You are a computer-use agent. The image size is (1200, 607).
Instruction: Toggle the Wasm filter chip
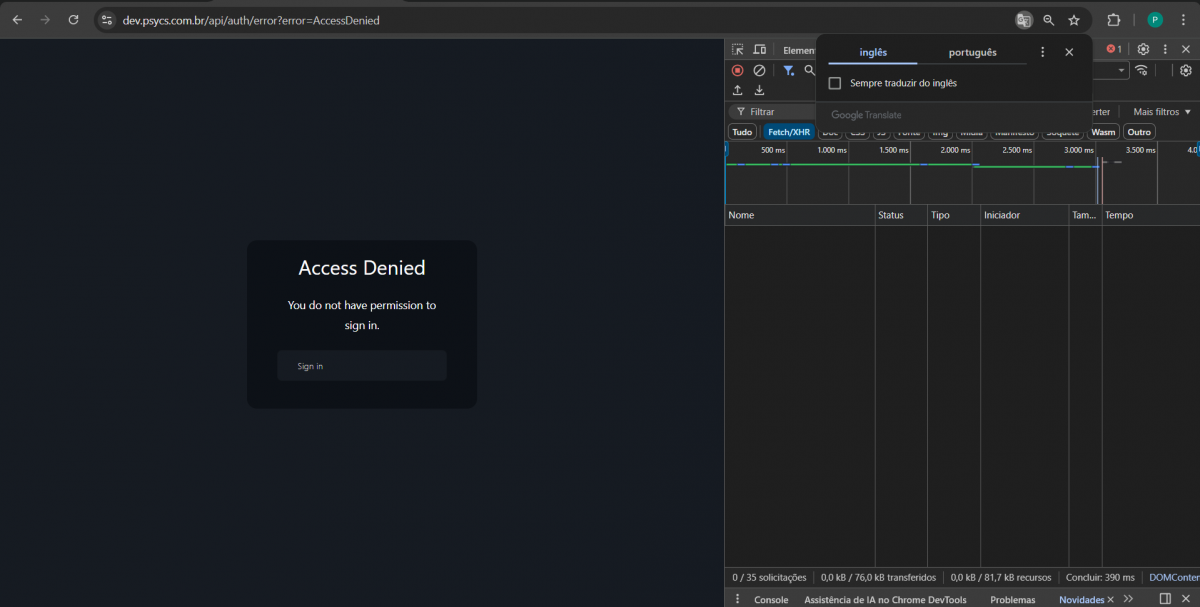tap(1103, 132)
